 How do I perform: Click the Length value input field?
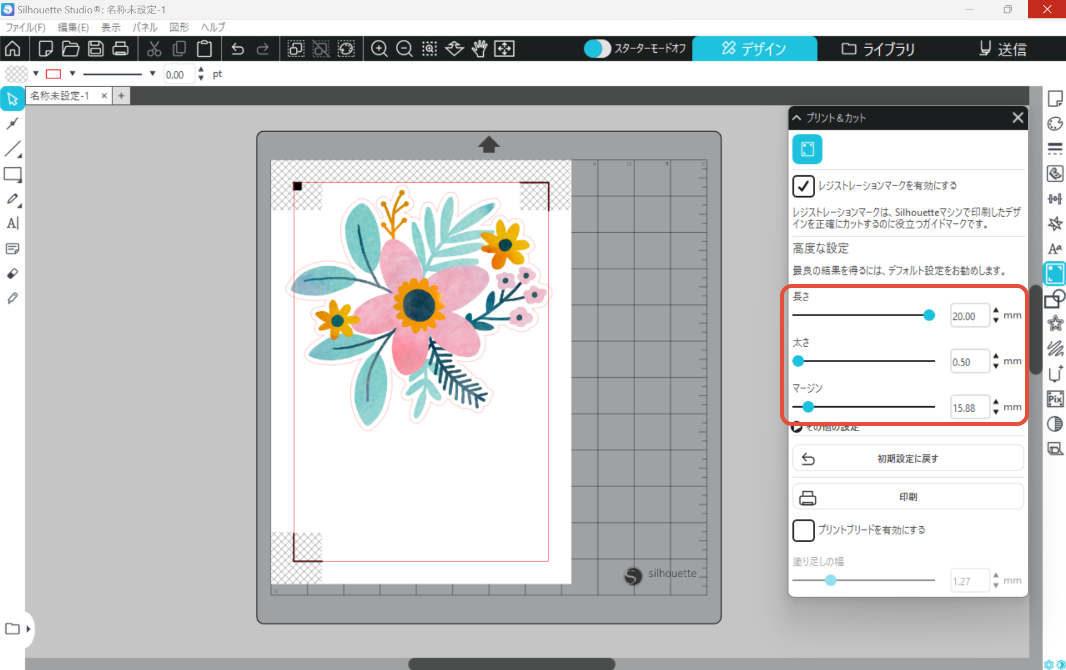[x=969, y=316]
